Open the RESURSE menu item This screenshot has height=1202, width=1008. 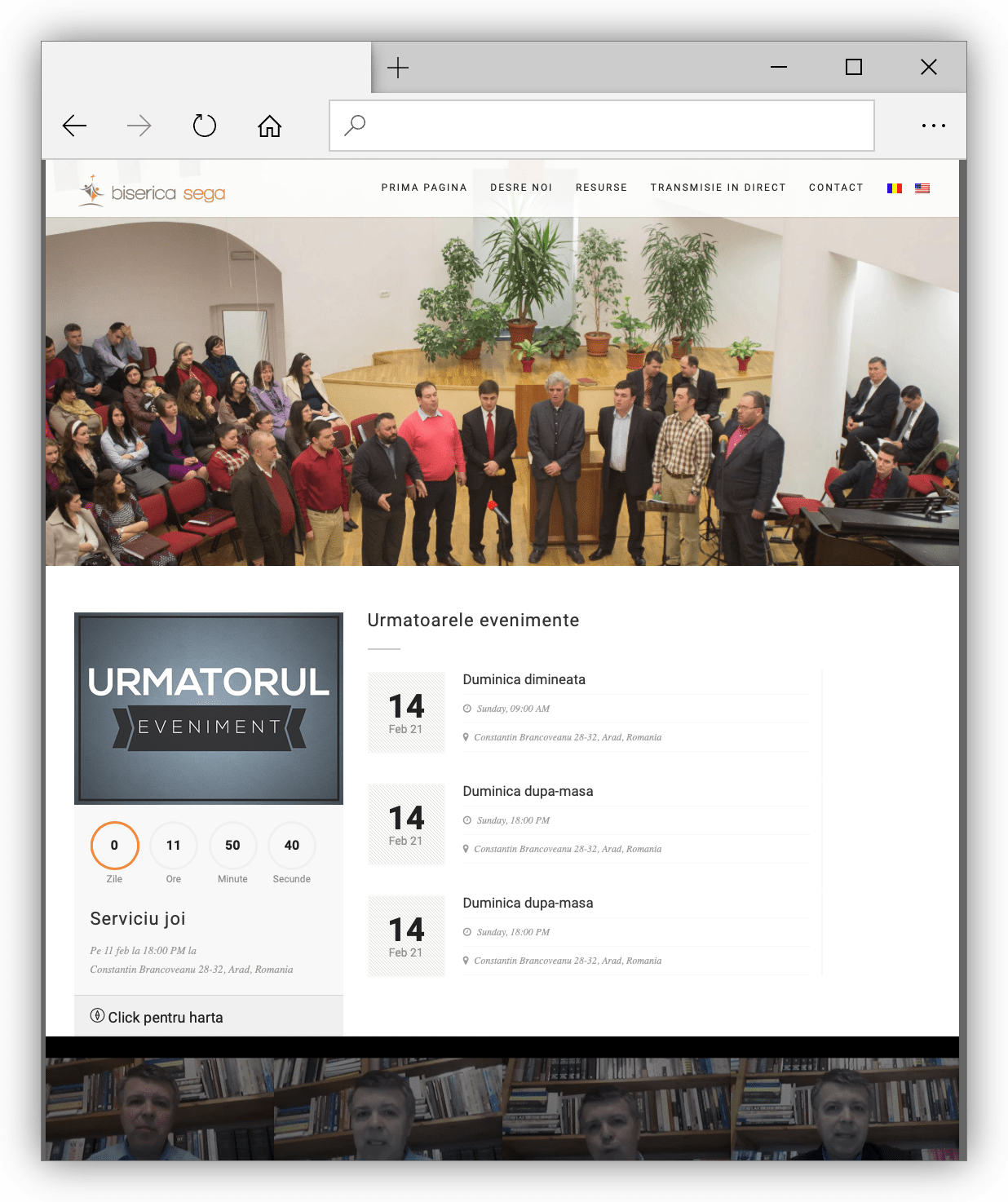point(602,188)
